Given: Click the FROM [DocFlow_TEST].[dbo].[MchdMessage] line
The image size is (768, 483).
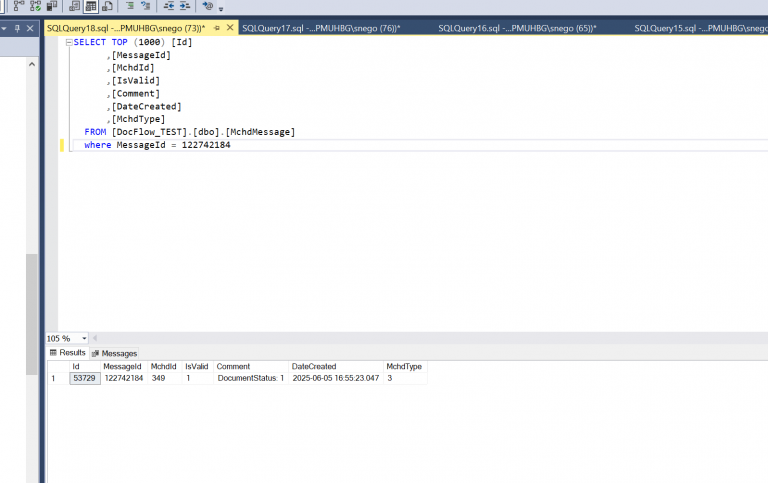Looking at the screenshot, I should (190, 132).
